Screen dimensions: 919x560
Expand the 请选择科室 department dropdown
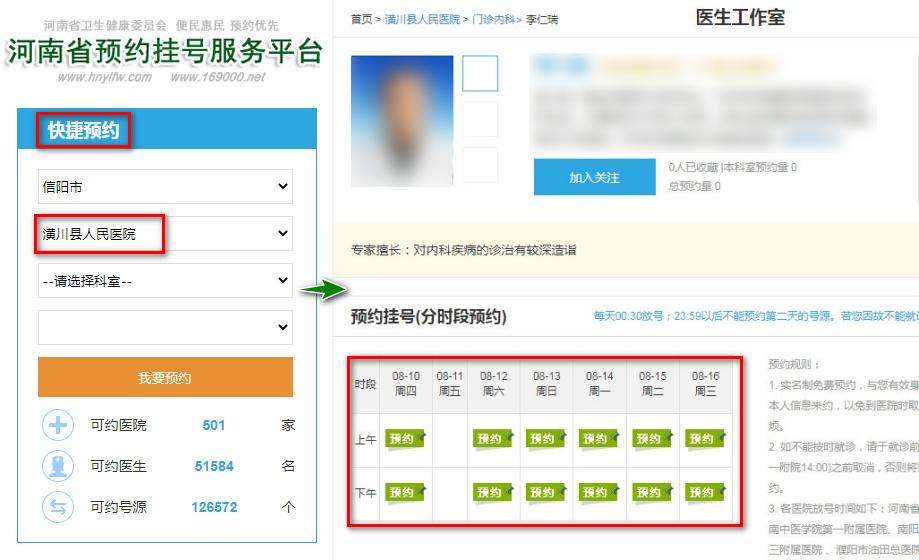tap(165, 281)
